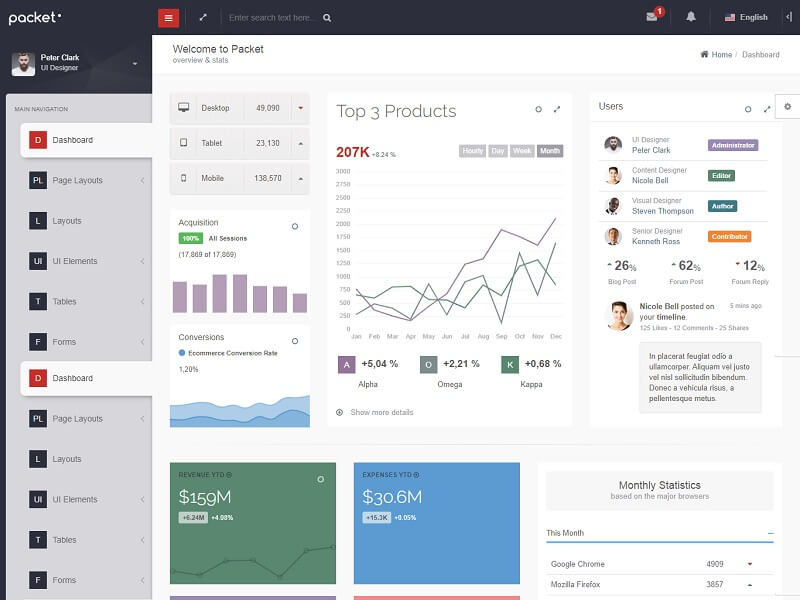Click Peter Clark's sidebar profile avatar
The image size is (800, 600).
pyautogui.click(x=23, y=64)
